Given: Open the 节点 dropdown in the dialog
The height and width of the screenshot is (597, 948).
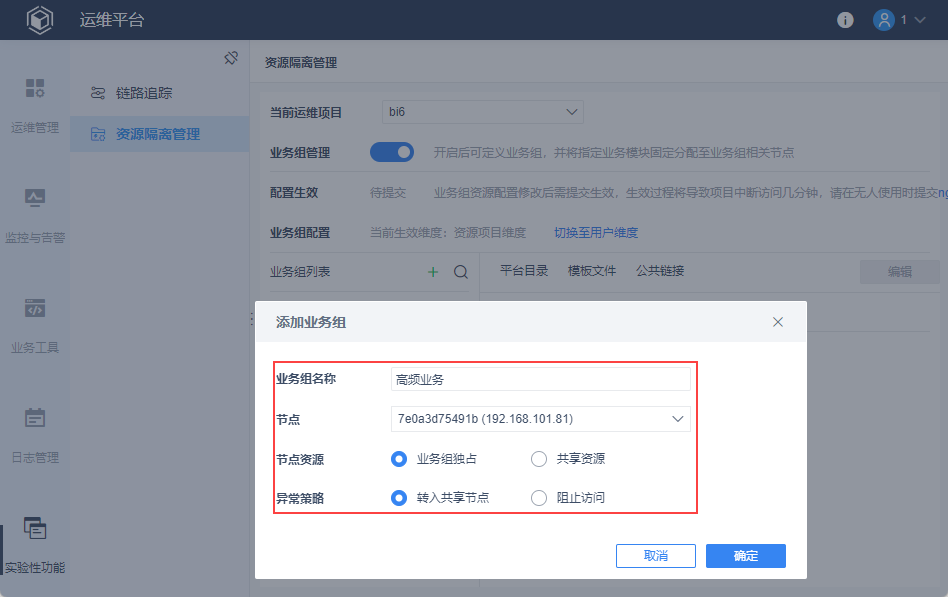Looking at the screenshot, I should pos(540,418).
